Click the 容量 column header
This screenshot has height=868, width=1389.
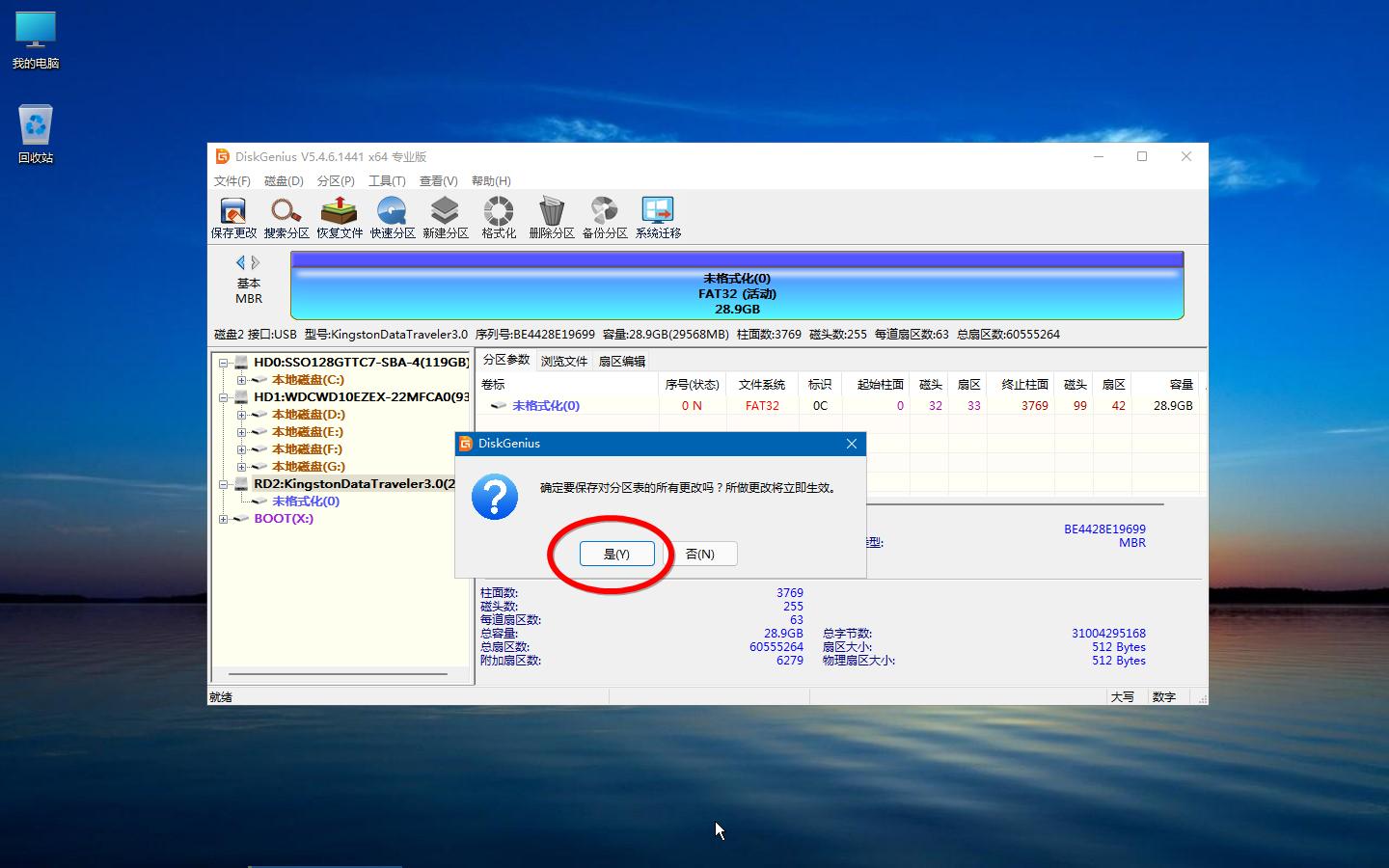point(1164,384)
